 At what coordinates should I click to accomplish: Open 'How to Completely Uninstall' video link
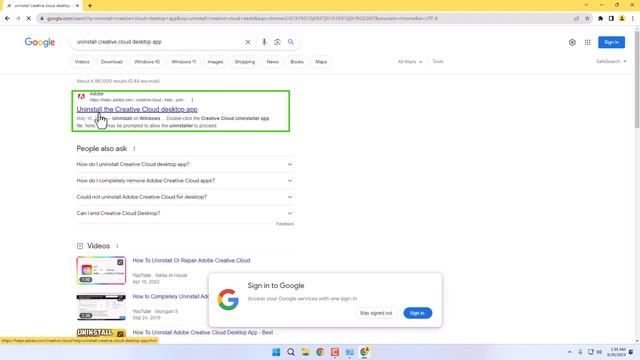[170, 296]
